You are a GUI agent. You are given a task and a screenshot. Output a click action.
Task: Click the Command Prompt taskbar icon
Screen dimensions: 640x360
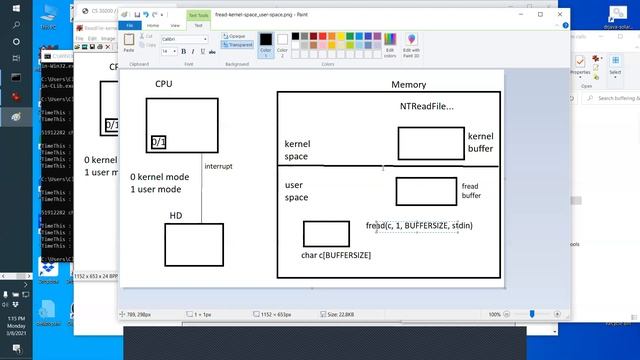point(16,78)
